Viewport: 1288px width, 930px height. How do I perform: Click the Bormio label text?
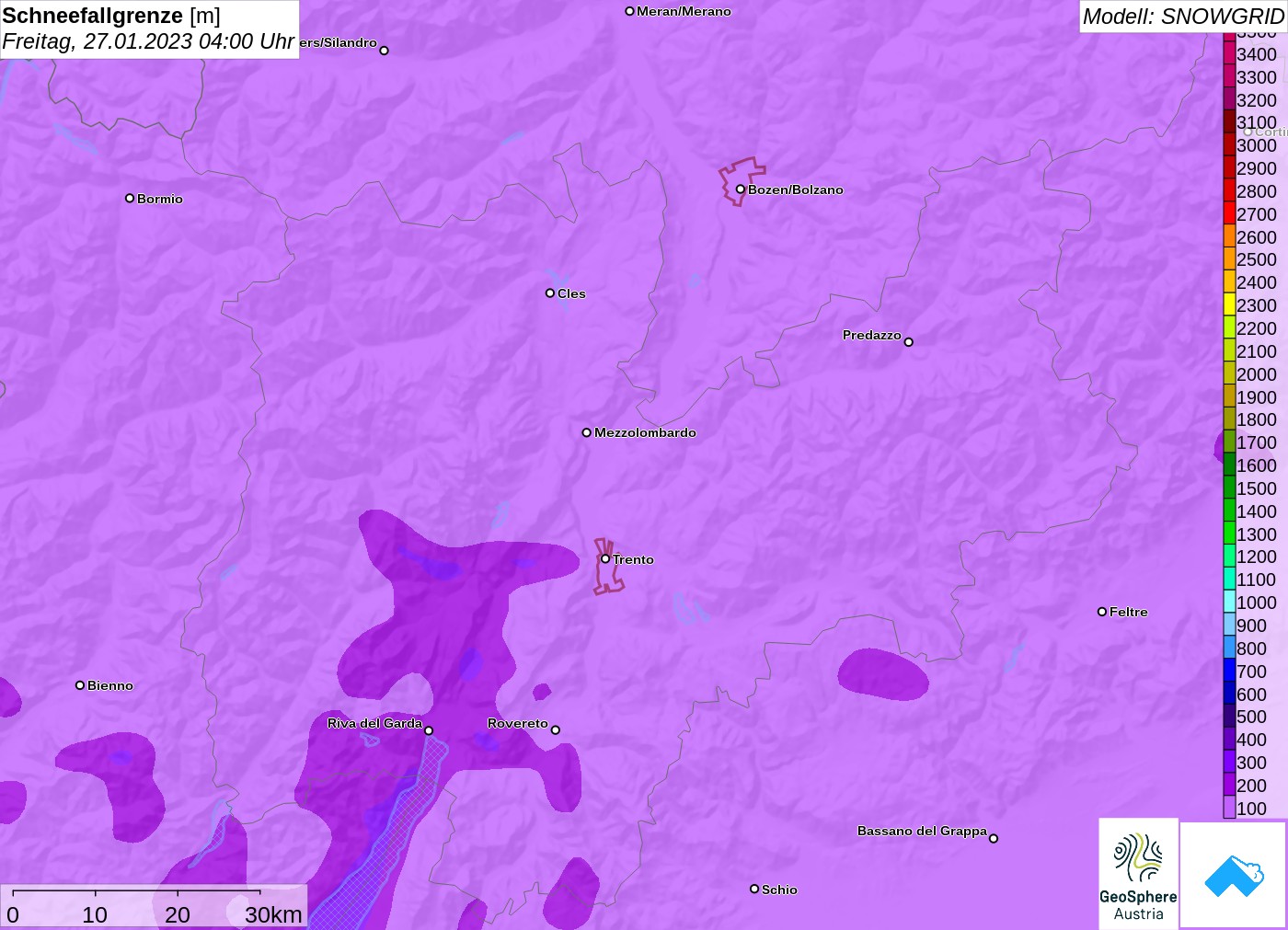pyautogui.click(x=160, y=199)
